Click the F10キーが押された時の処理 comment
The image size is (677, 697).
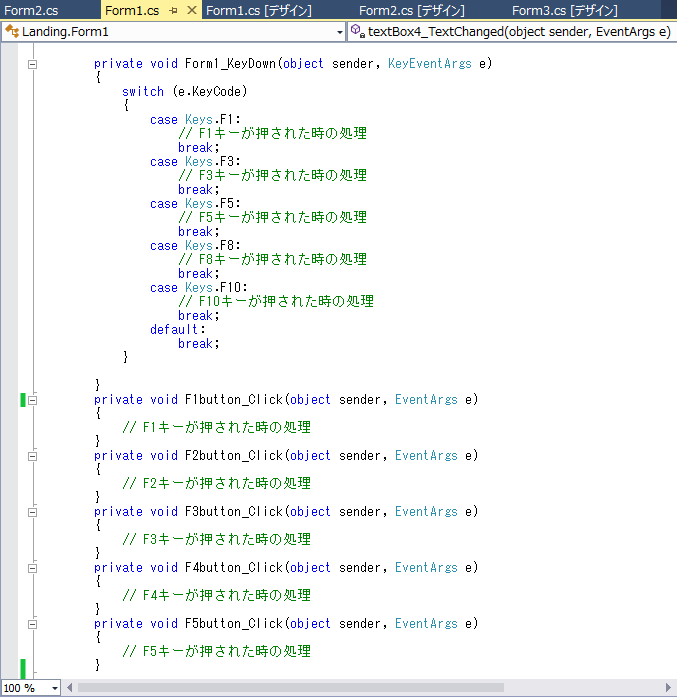(x=276, y=301)
